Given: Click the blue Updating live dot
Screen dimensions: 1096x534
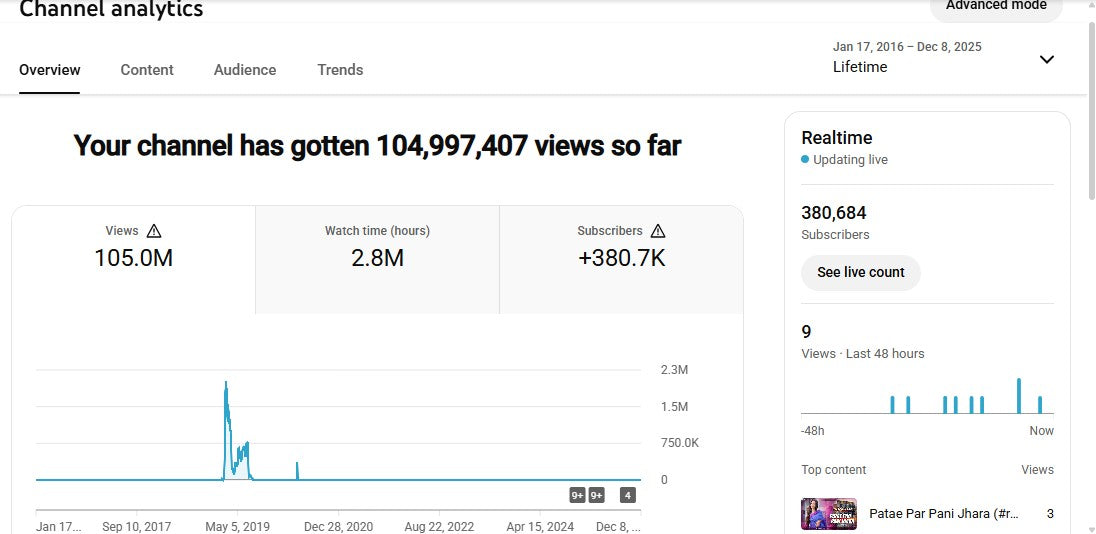Looking at the screenshot, I should [805, 160].
